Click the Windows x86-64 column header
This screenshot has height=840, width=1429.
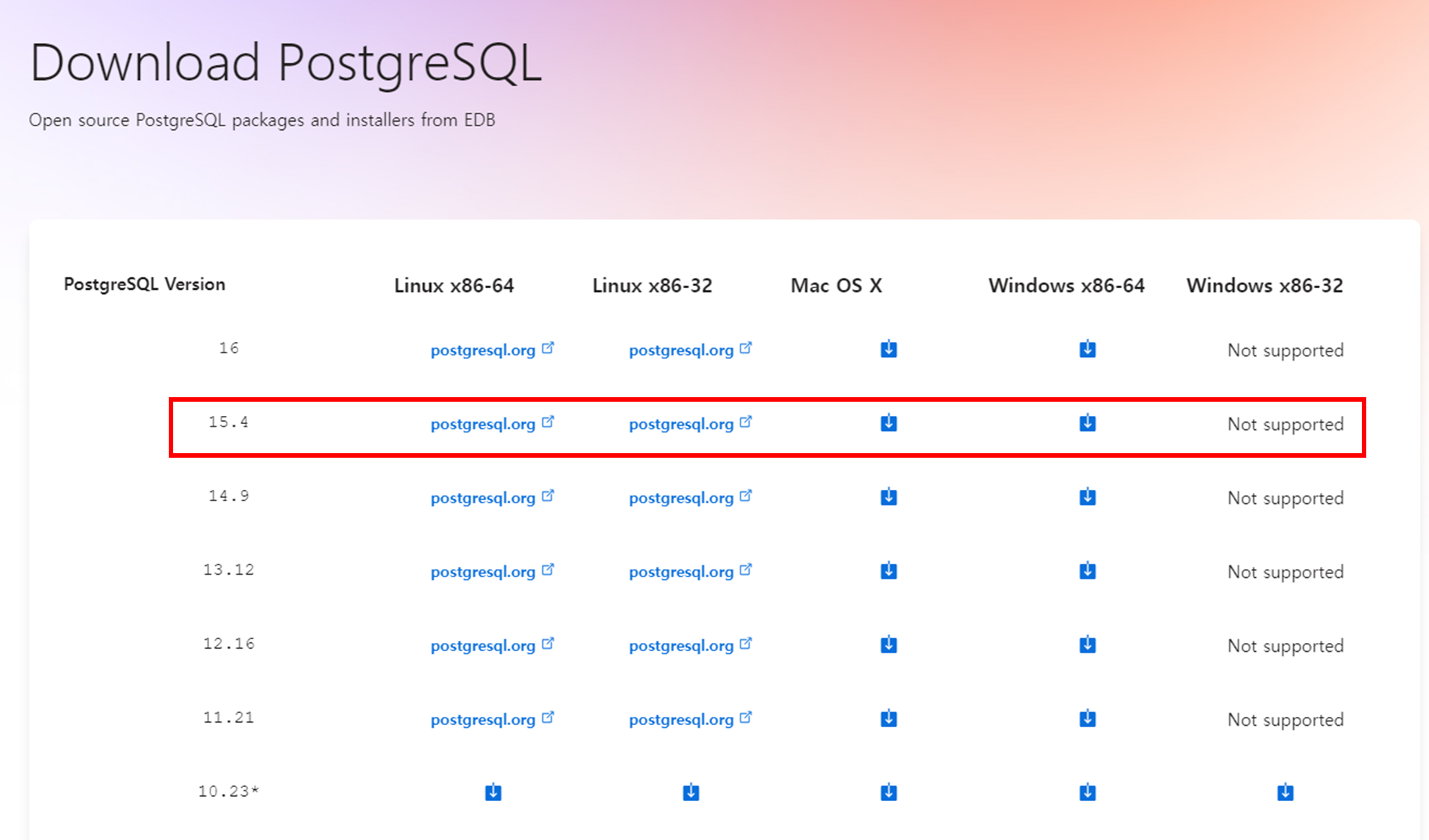click(x=1066, y=285)
